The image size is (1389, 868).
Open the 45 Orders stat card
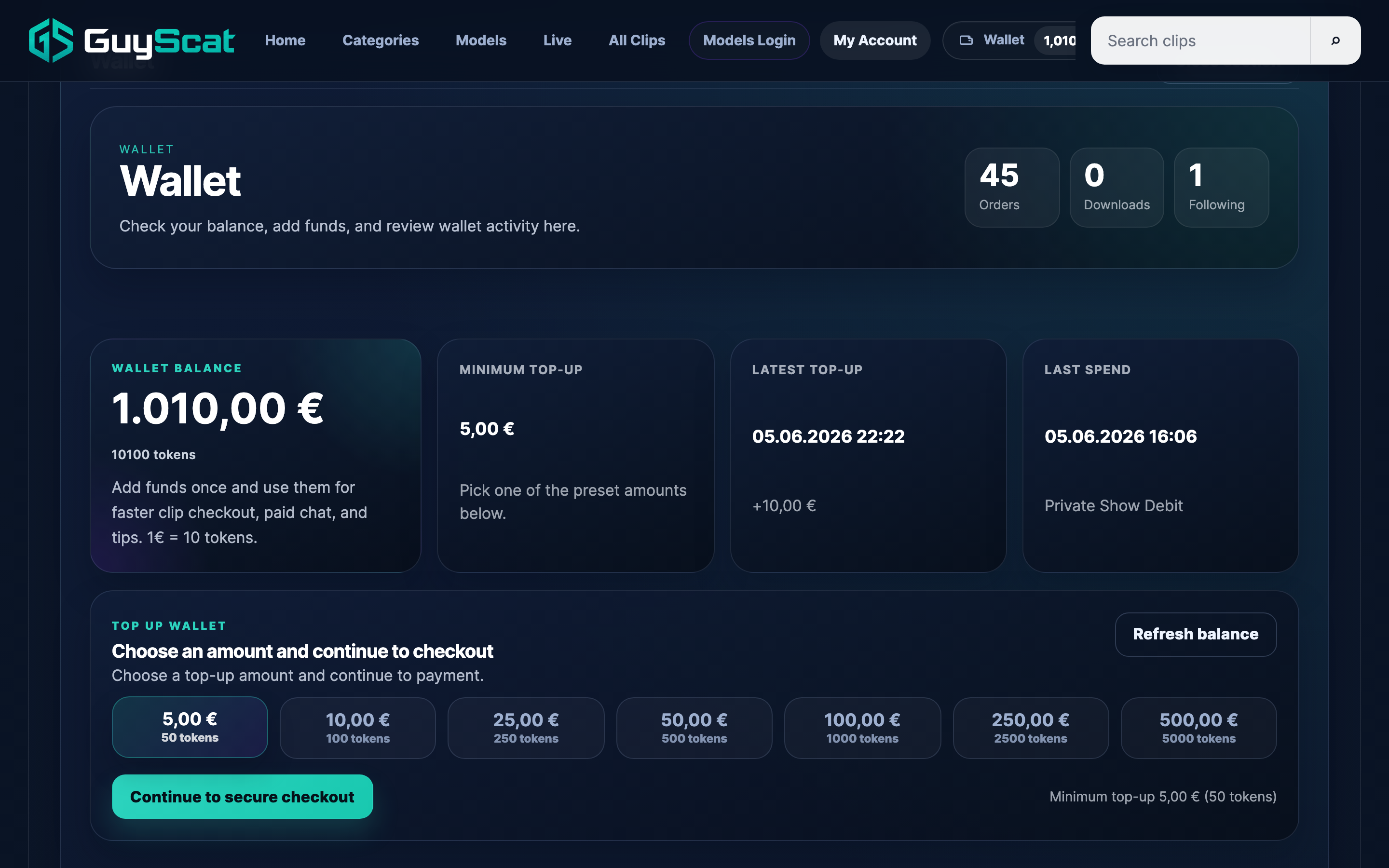click(1012, 188)
